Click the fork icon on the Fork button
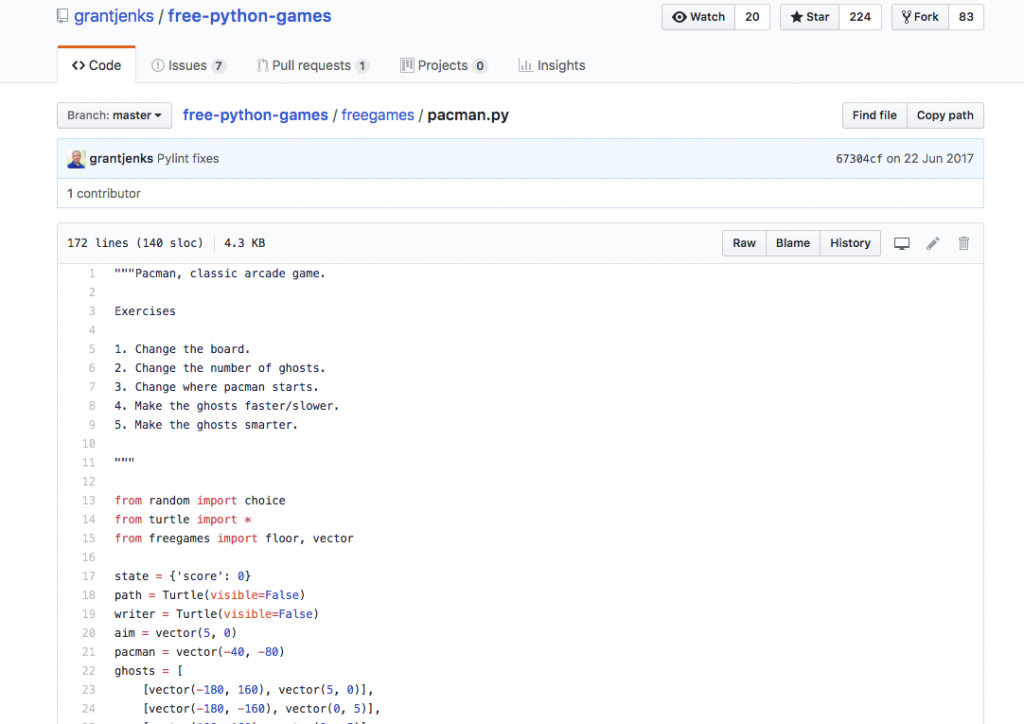The image size is (1024, 724). (905, 16)
